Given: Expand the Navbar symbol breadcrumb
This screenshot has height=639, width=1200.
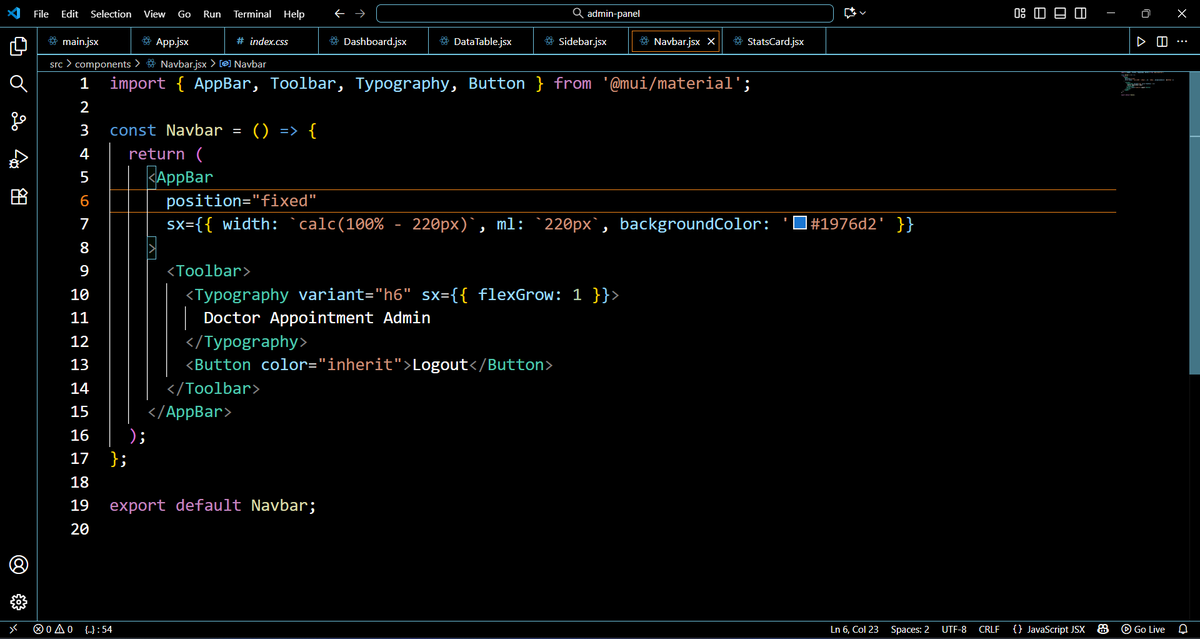Looking at the screenshot, I should click(x=242, y=64).
